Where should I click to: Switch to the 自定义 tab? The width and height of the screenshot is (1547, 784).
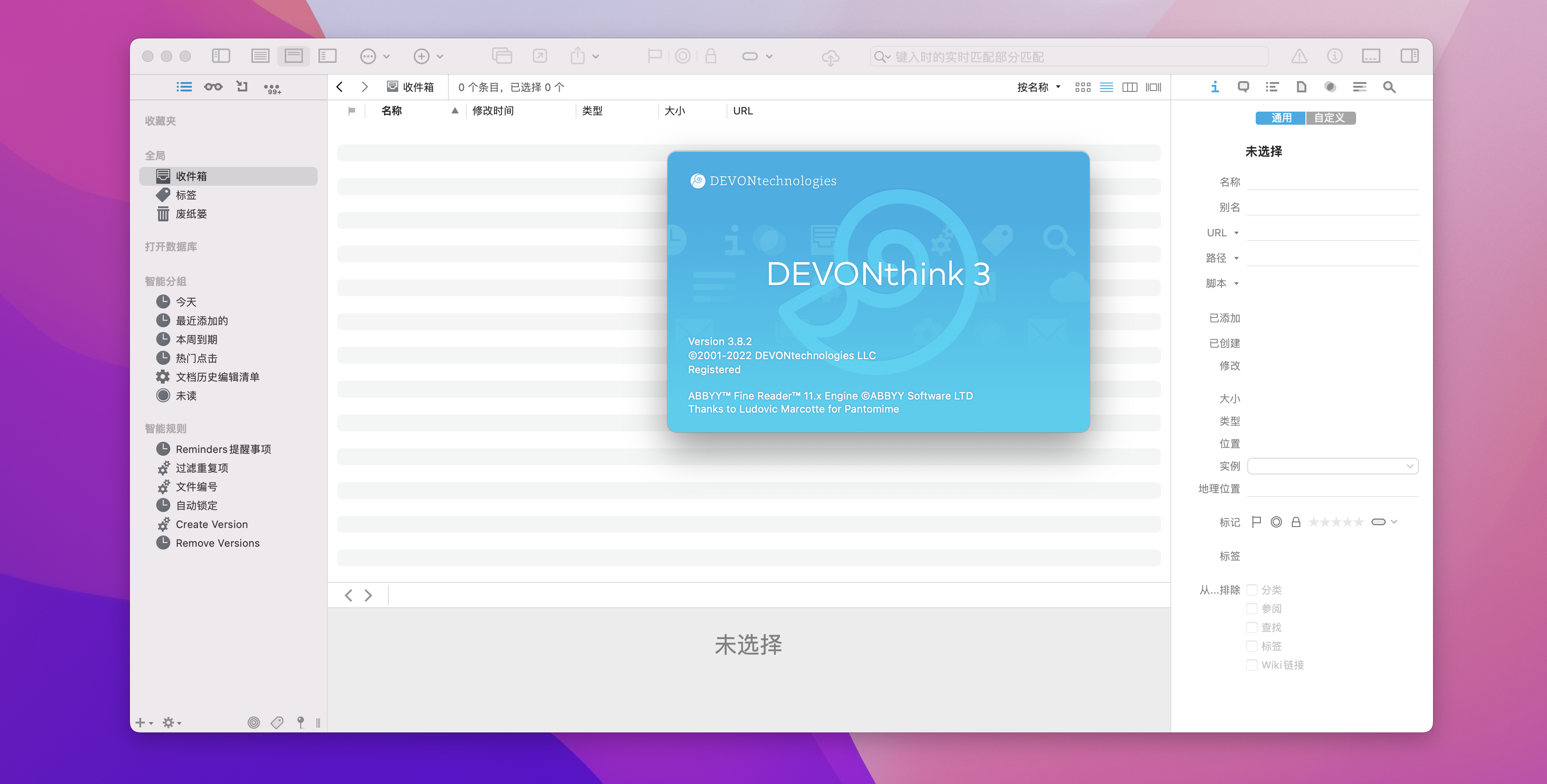(1330, 118)
